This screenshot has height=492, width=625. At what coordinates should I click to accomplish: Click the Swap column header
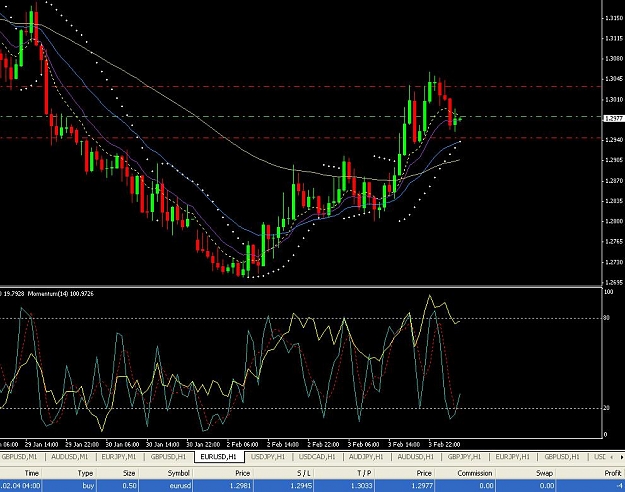(525, 473)
